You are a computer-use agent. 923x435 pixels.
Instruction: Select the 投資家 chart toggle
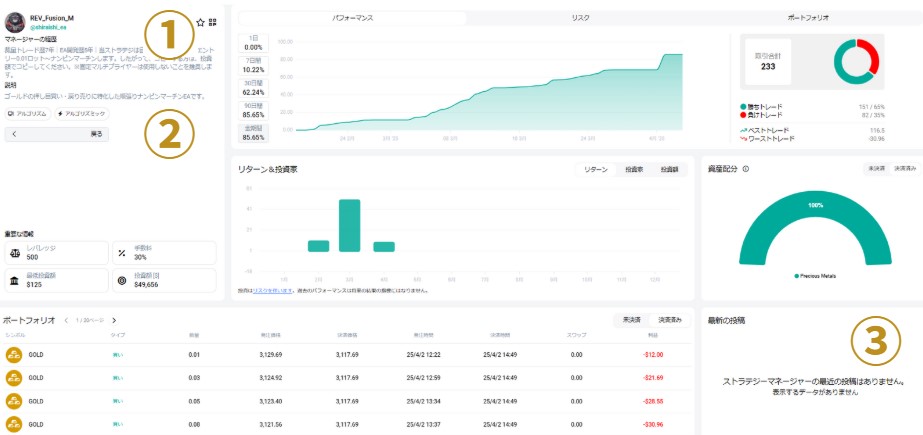tap(634, 170)
